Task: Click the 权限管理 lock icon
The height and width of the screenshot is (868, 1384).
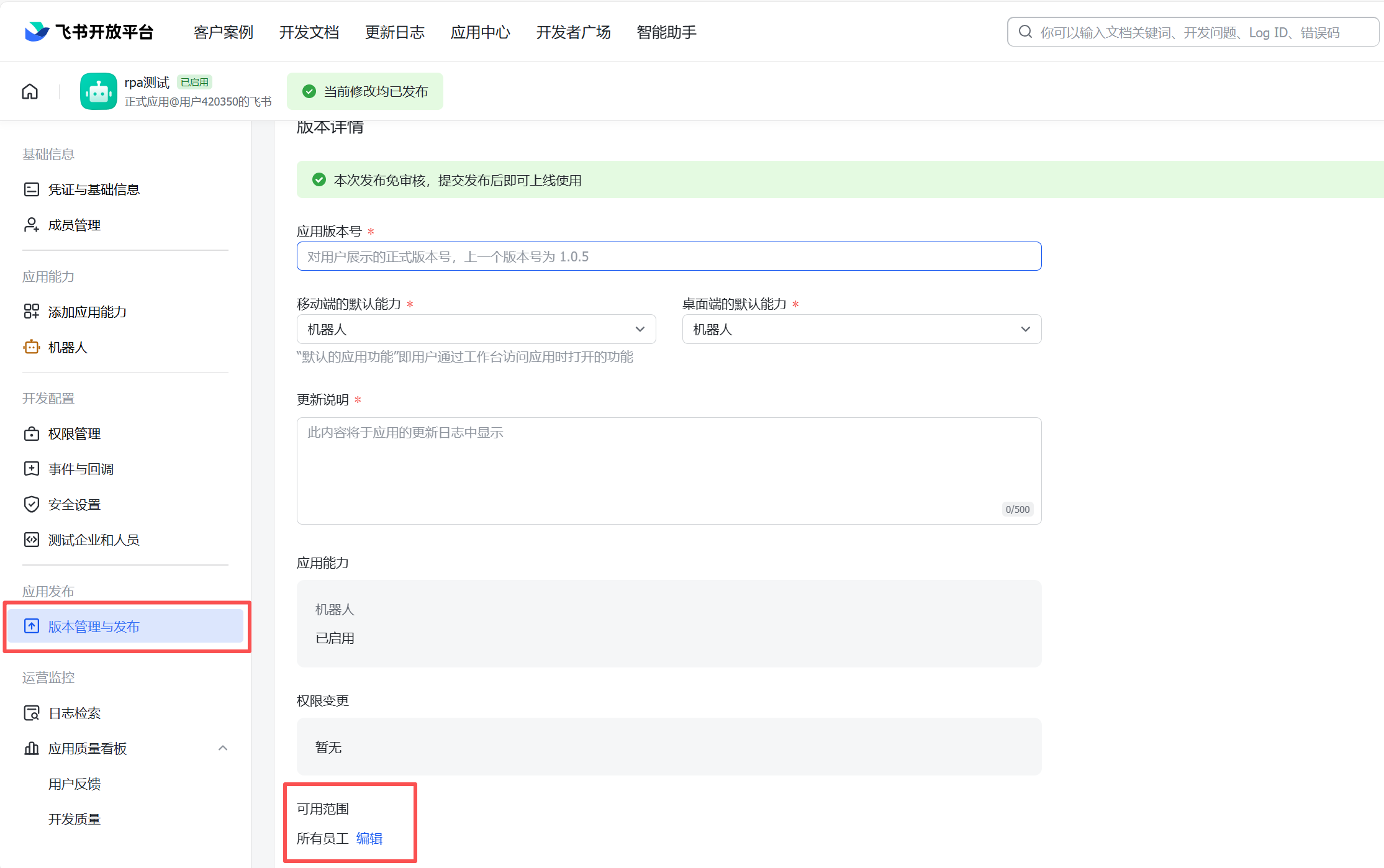Action: pos(31,433)
